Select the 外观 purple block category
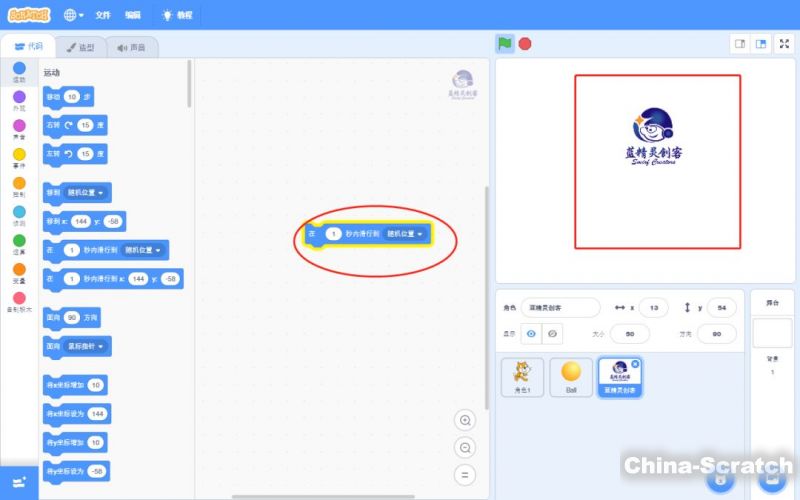The image size is (800, 500). 19,101
